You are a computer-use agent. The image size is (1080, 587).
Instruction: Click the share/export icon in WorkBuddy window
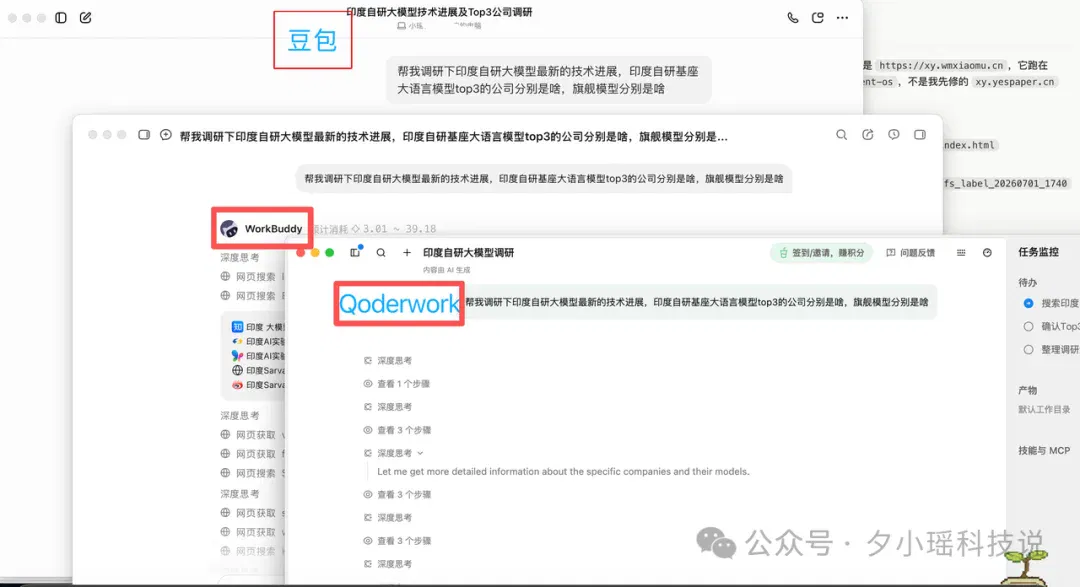click(868, 135)
